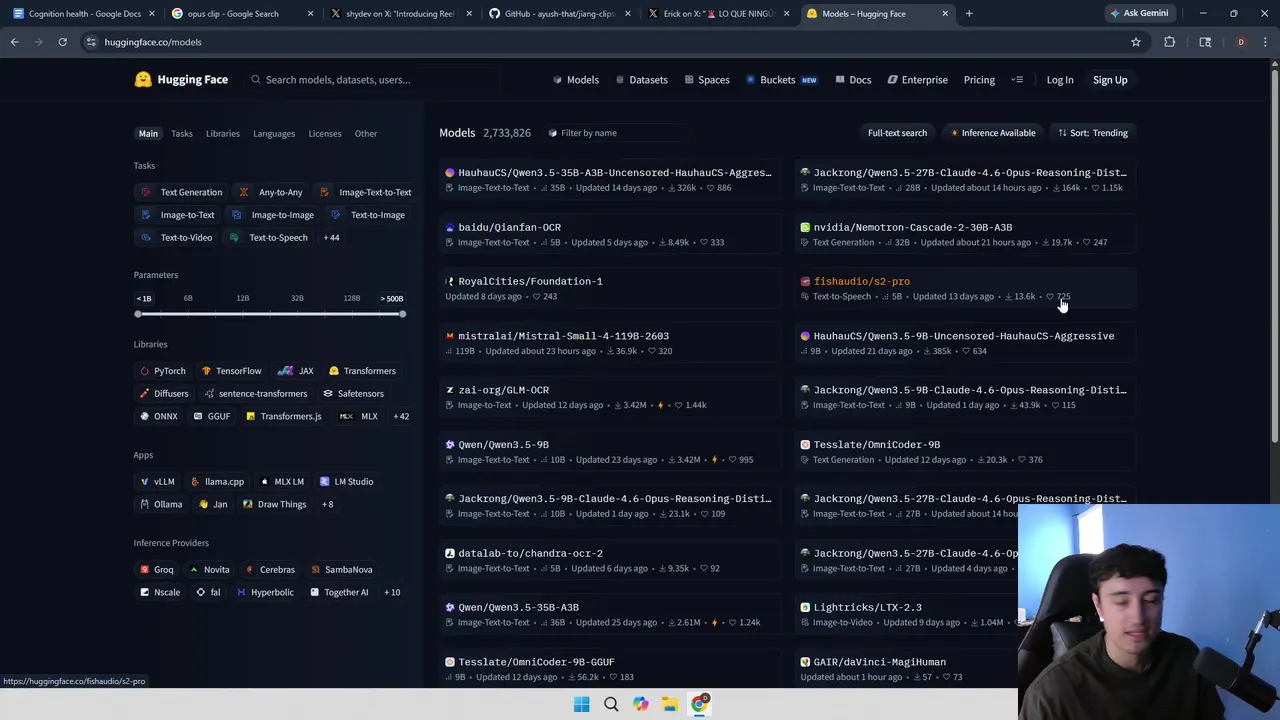
Task: Close the Cognition health Google Docs tab
Action: click(x=151, y=14)
